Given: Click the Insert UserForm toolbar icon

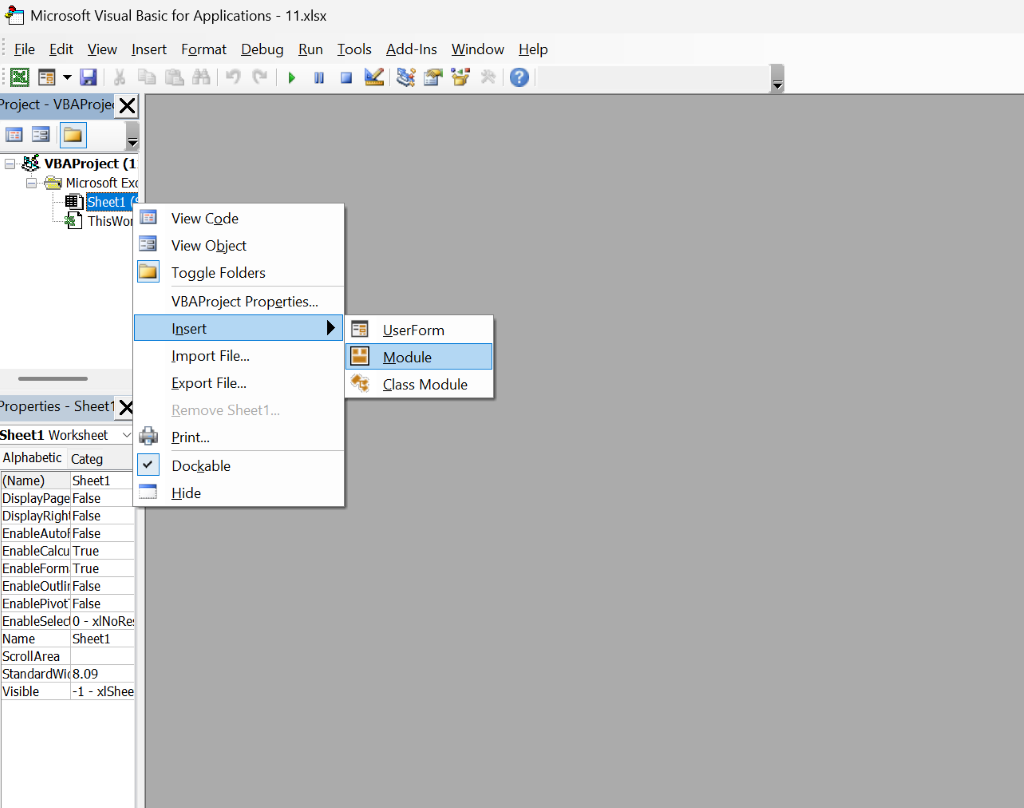Looking at the screenshot, I should (46, 78).
